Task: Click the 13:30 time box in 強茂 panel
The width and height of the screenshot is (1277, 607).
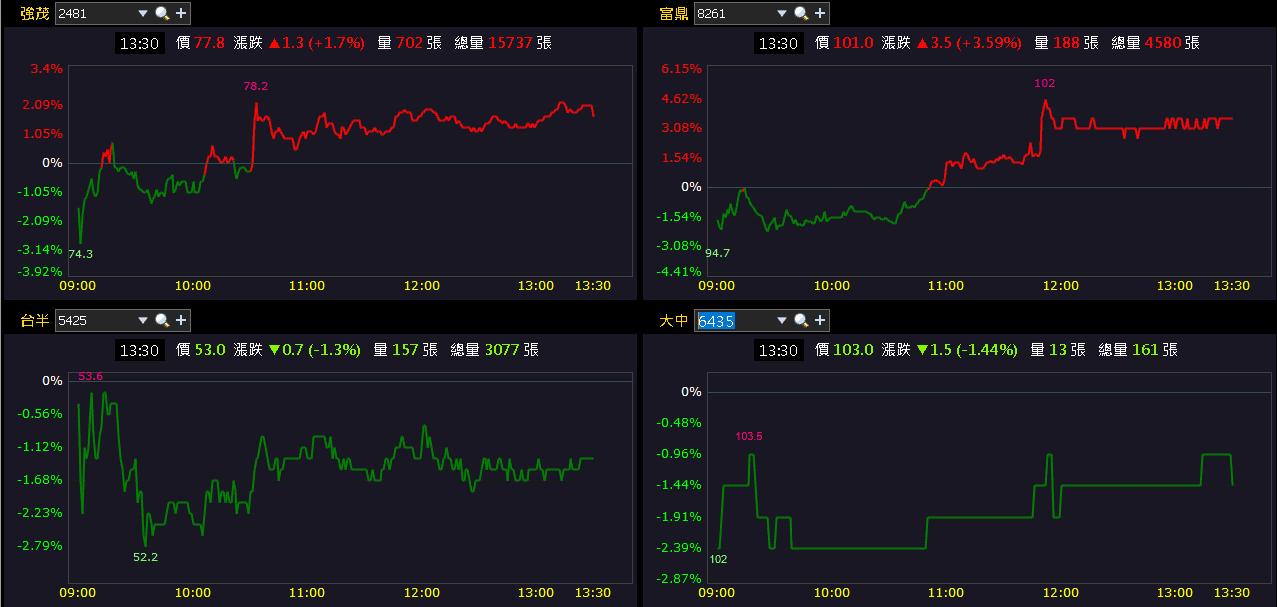Action: [139, 43]
